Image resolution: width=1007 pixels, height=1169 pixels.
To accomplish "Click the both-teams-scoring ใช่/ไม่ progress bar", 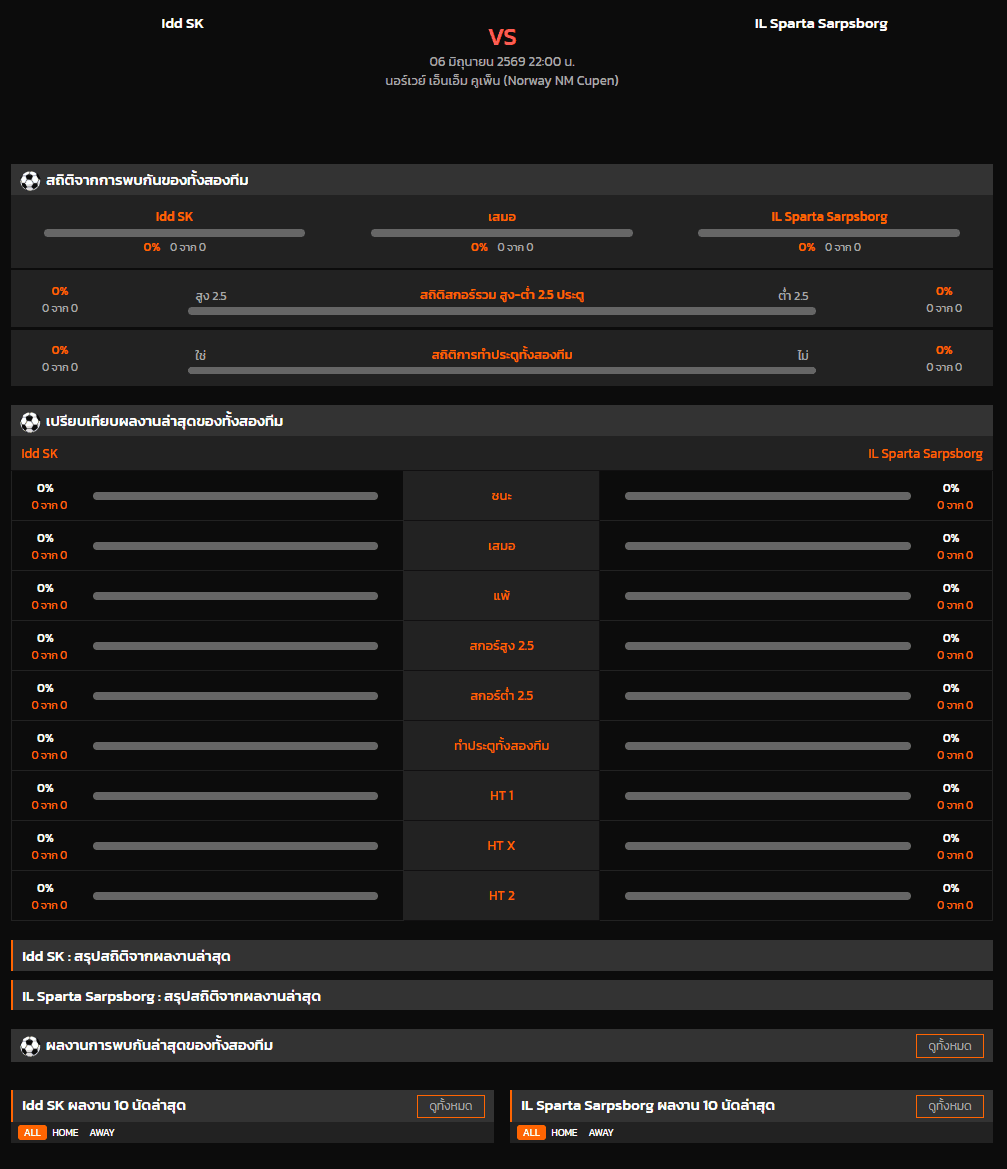I will click(502, 371).
